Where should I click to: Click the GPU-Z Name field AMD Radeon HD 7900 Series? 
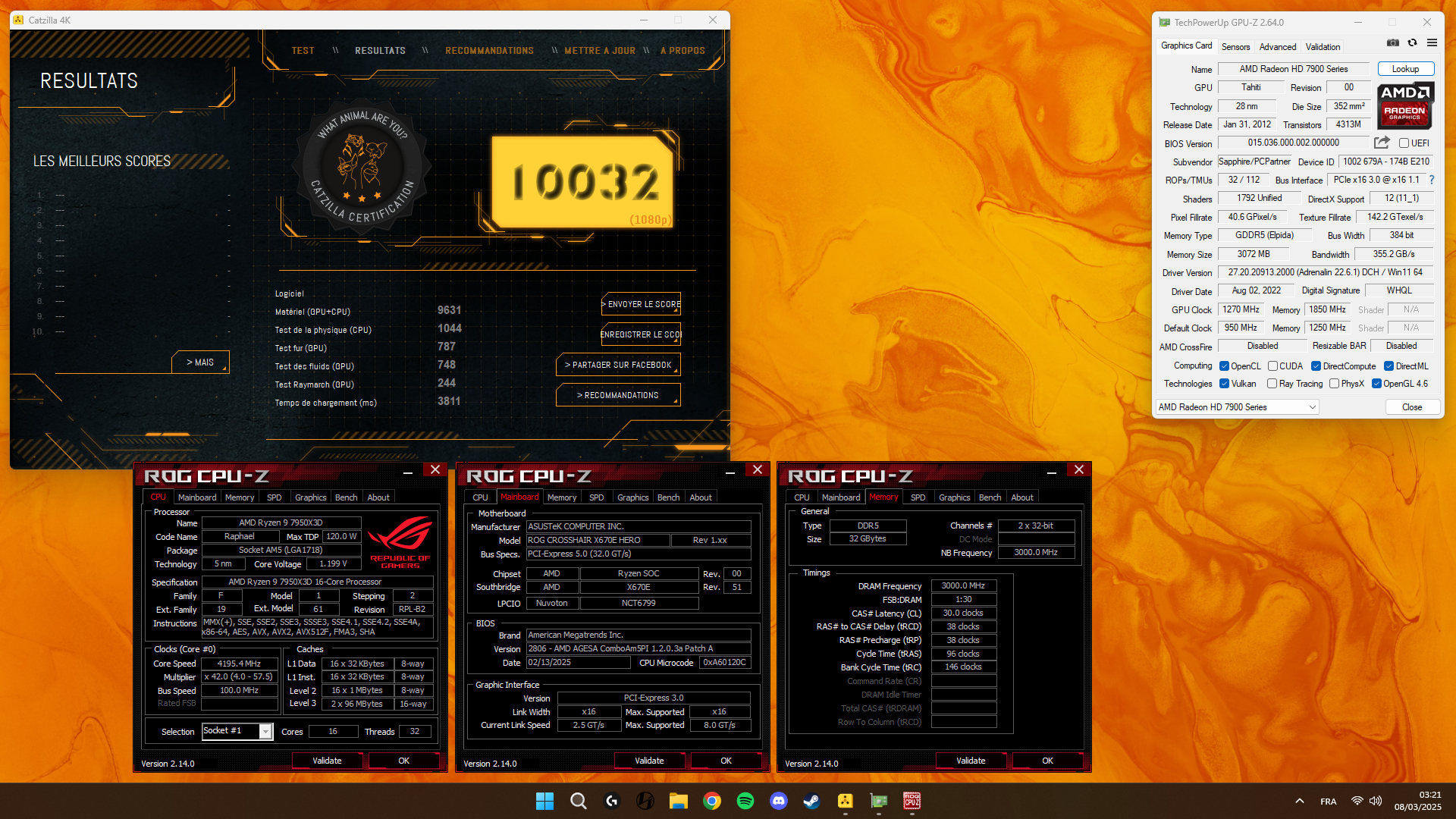(1293, 69)
